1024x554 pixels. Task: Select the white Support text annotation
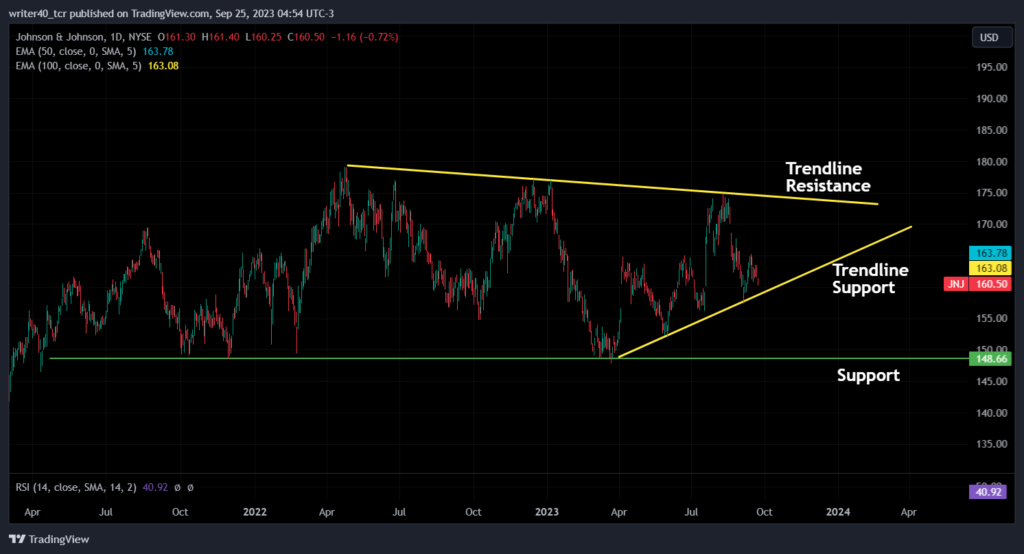868,375
